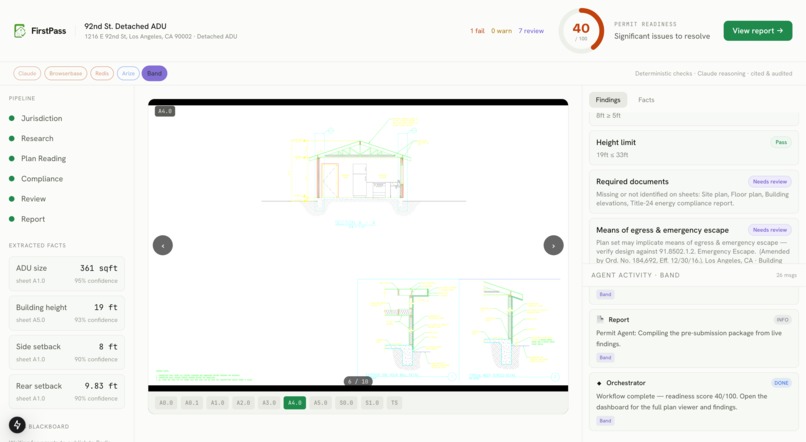This screenshot has width=806, height=442.
Task: Select the active A4.0 sheet tab
Action: click(x=295, y=403)
